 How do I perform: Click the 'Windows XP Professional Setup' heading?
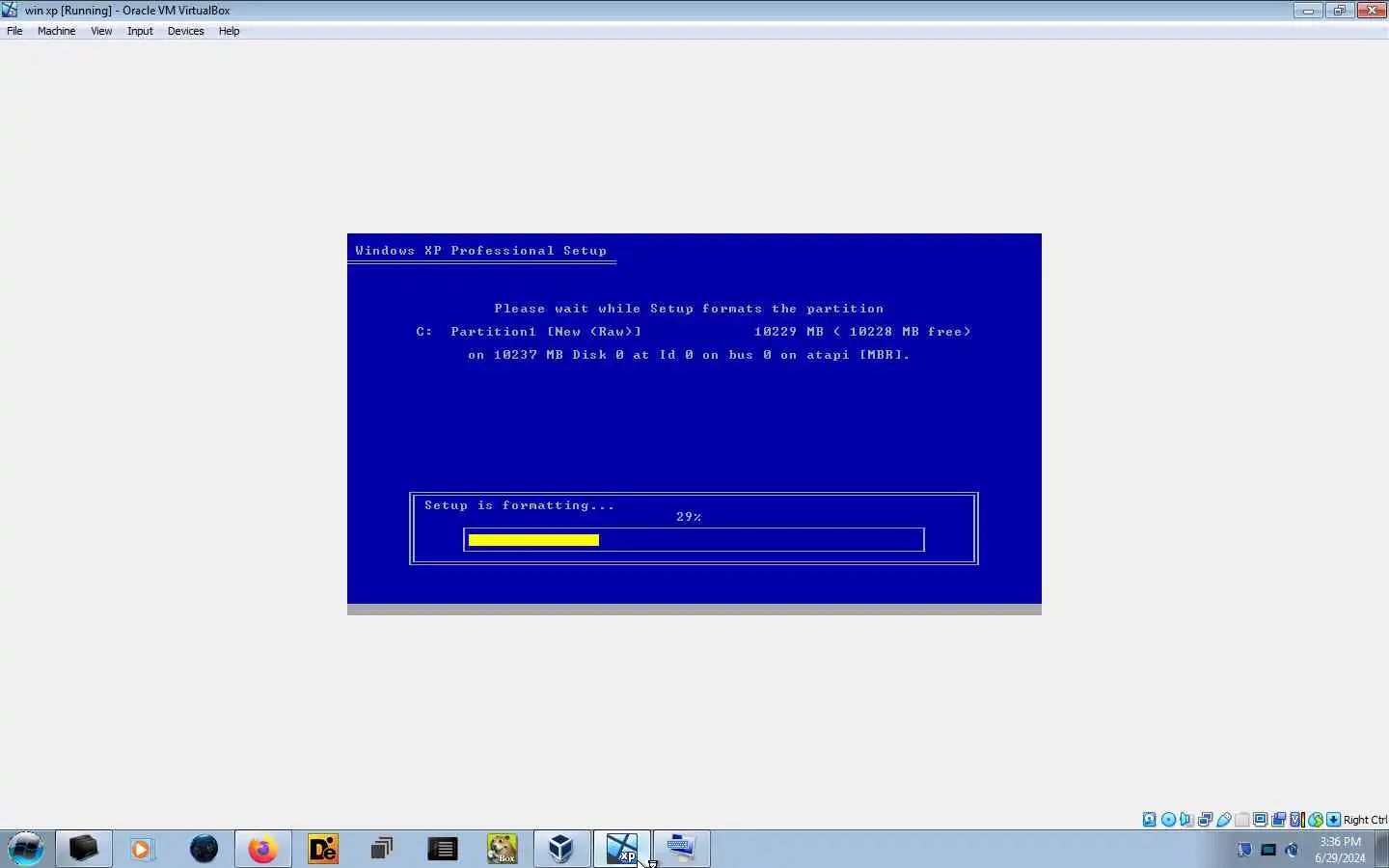(x=480, y=251)
